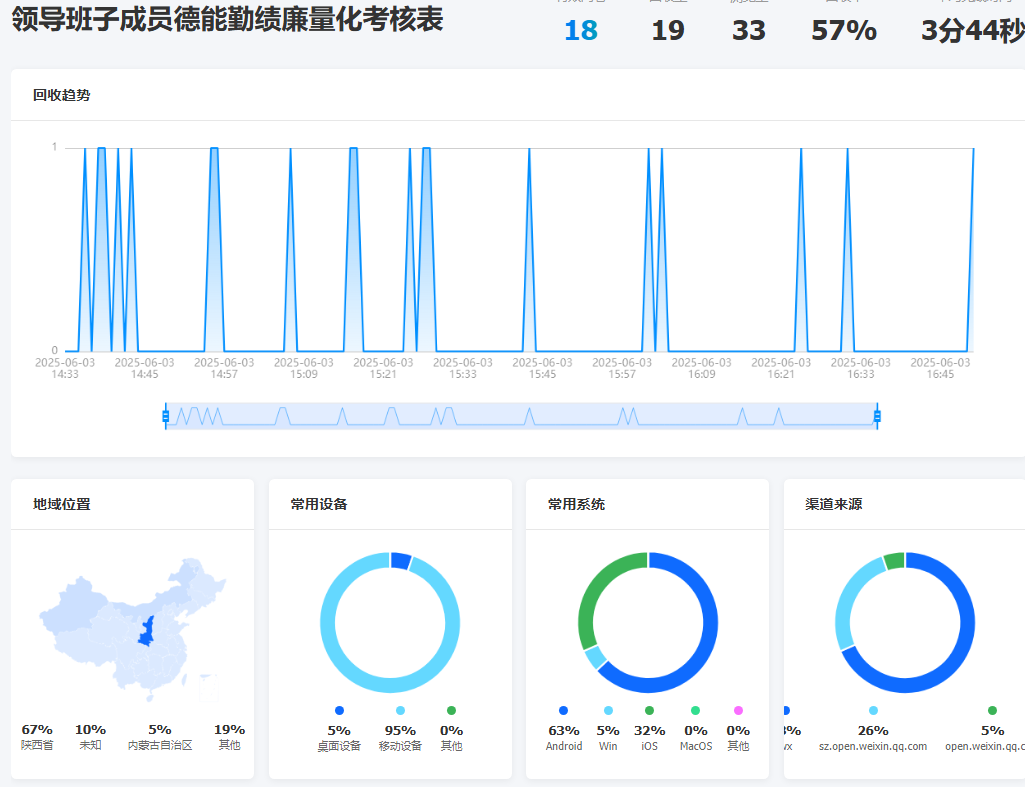Image resolution: width=1025 pixels, height=787 pixels.
Task: Toggle the sz.open.weixin.qq.com legend dot
Action: tap(873, 711)
